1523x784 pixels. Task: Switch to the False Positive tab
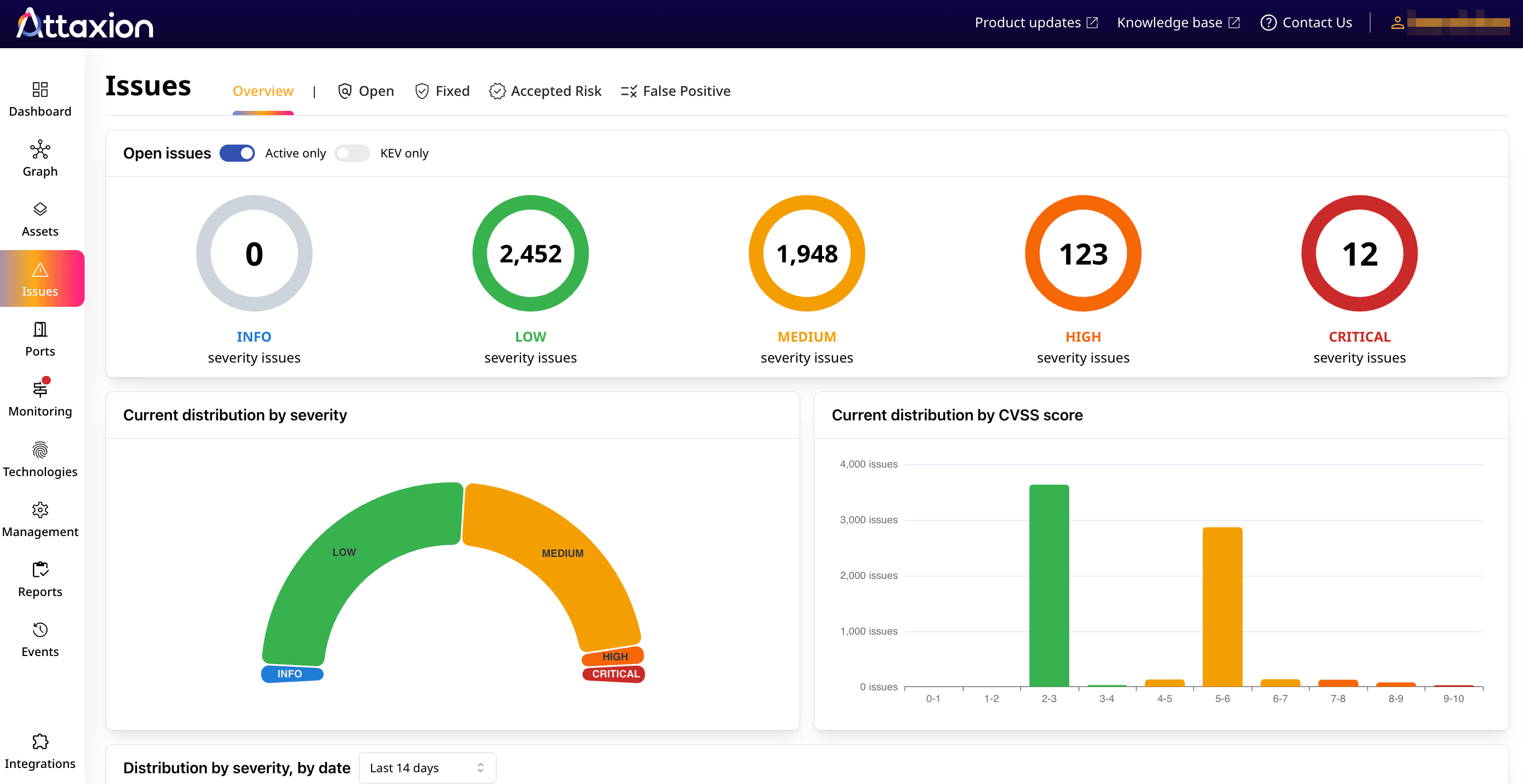[675, 91]
